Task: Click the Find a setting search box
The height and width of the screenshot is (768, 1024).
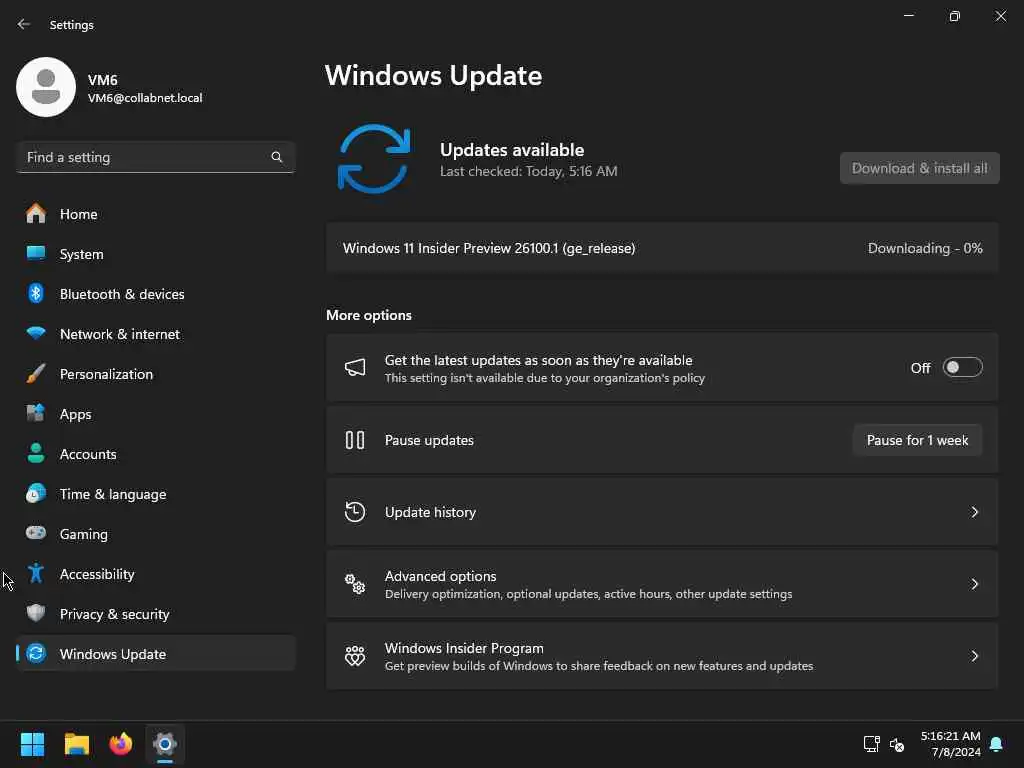Action: [x=155, y=157]
